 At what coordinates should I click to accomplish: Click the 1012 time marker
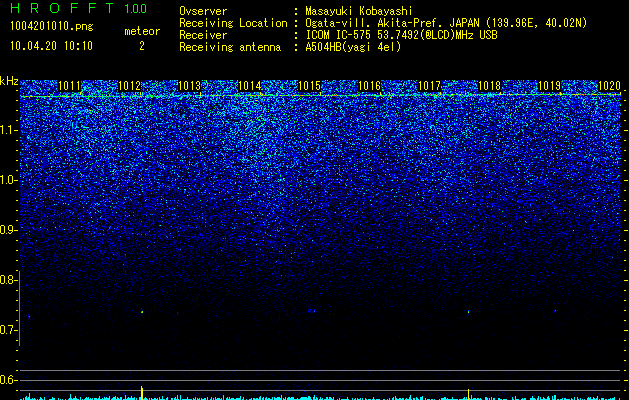pos(130,86)
